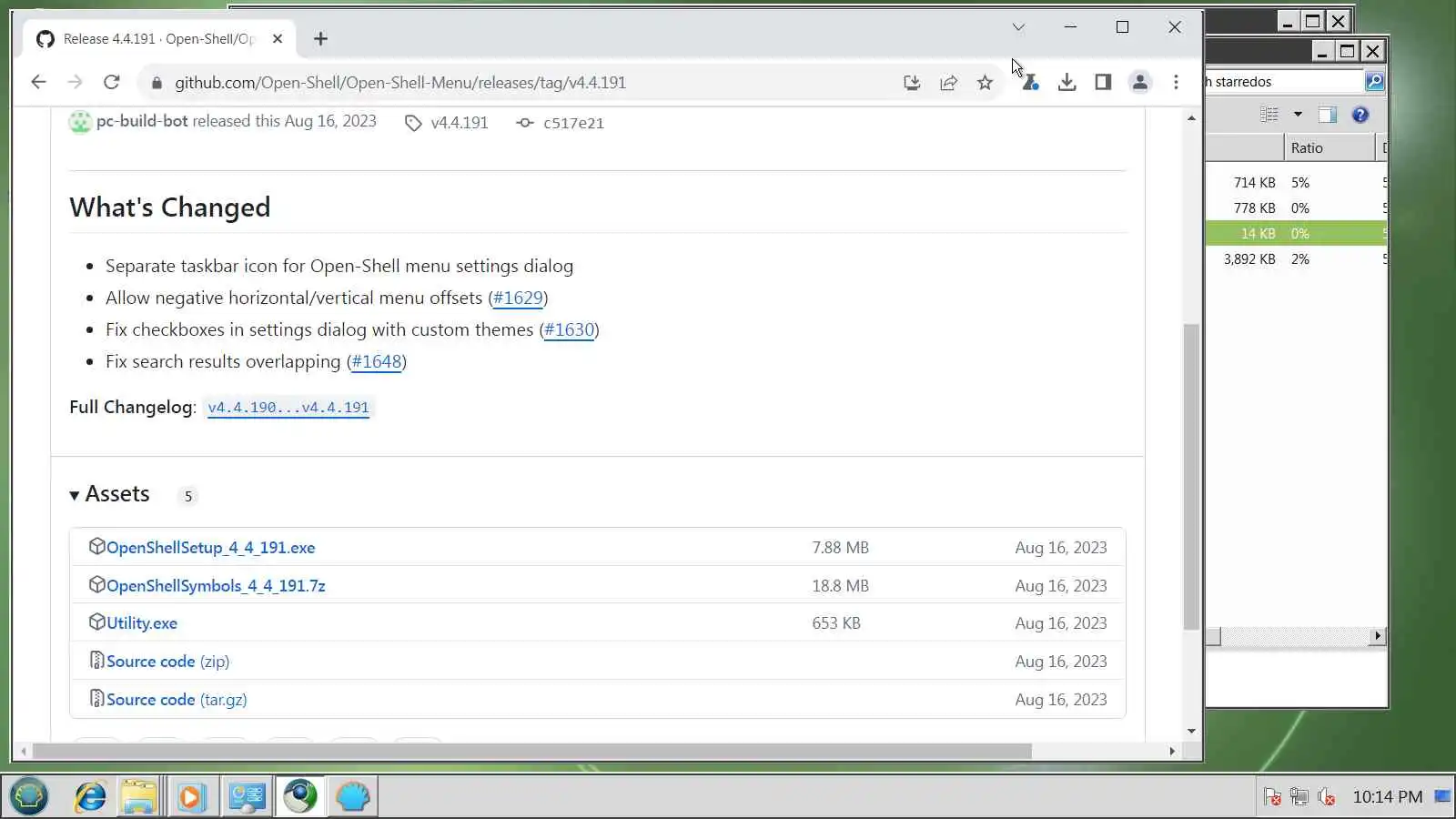Change the view icon in explorer window

[1269, 115]
